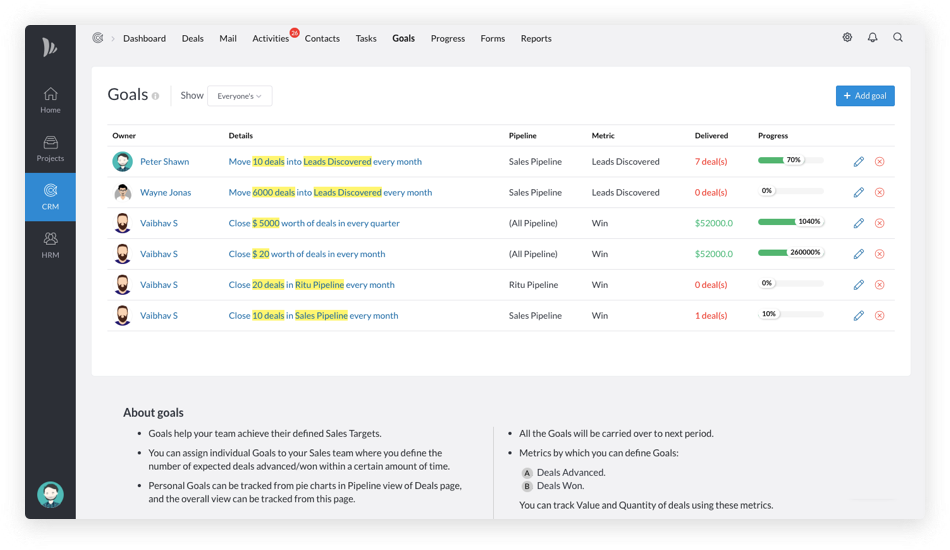
Task: Edit Peter Shawn's goal
Action: click(859, 162)
